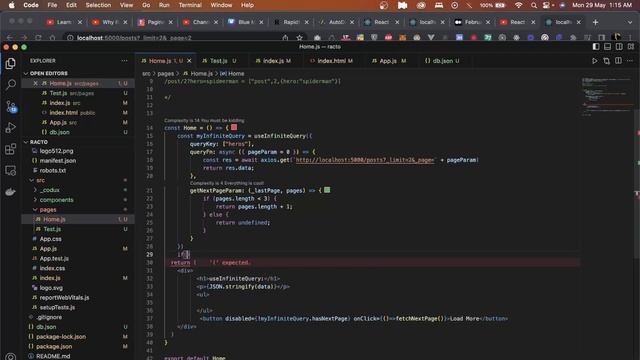This screenshot has height=360, width=640.
Task: Open package-lock.json in the file tree
Action: click(61, 337)
